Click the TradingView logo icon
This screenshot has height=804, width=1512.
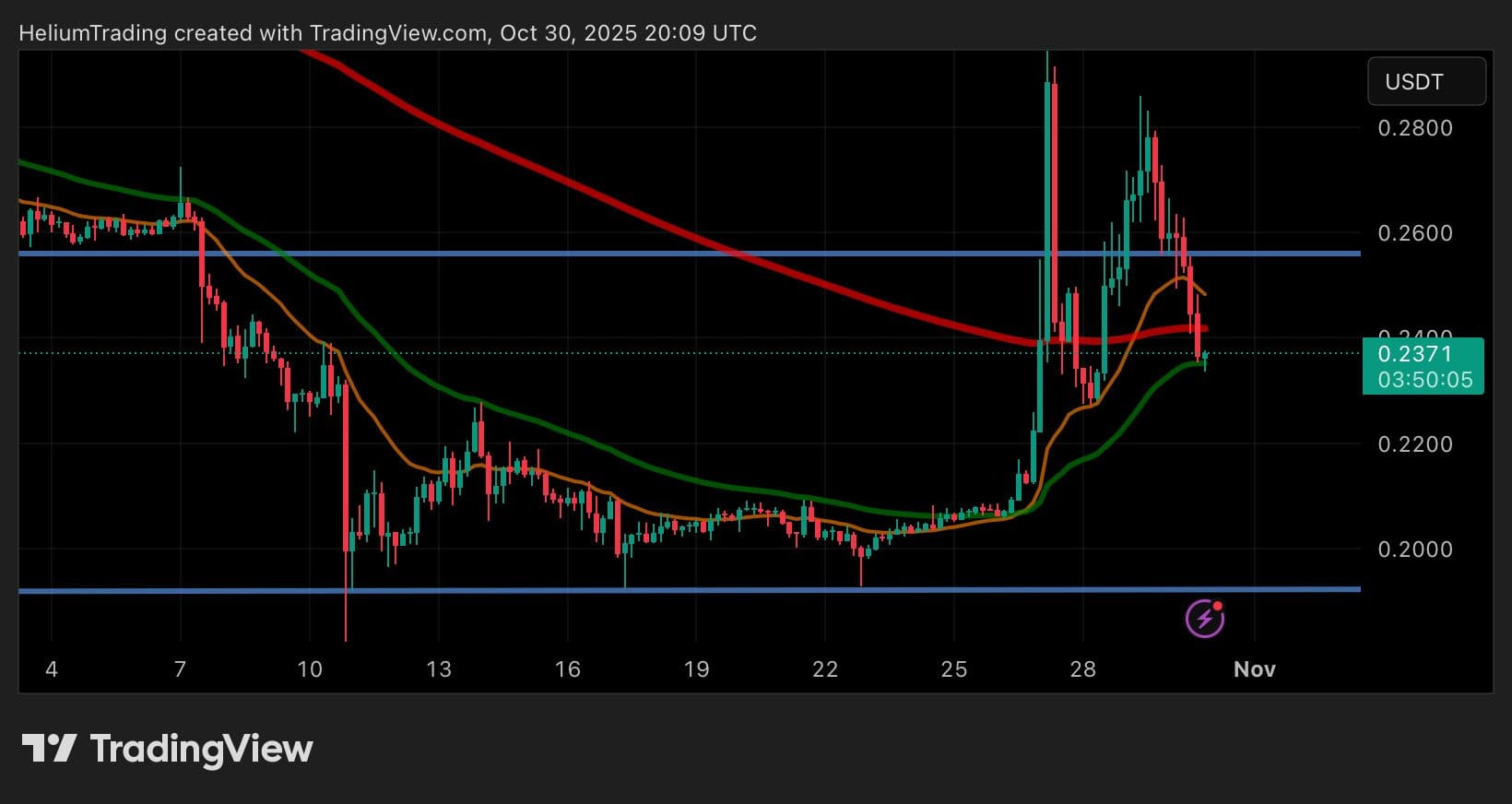[x=48, y=748]
